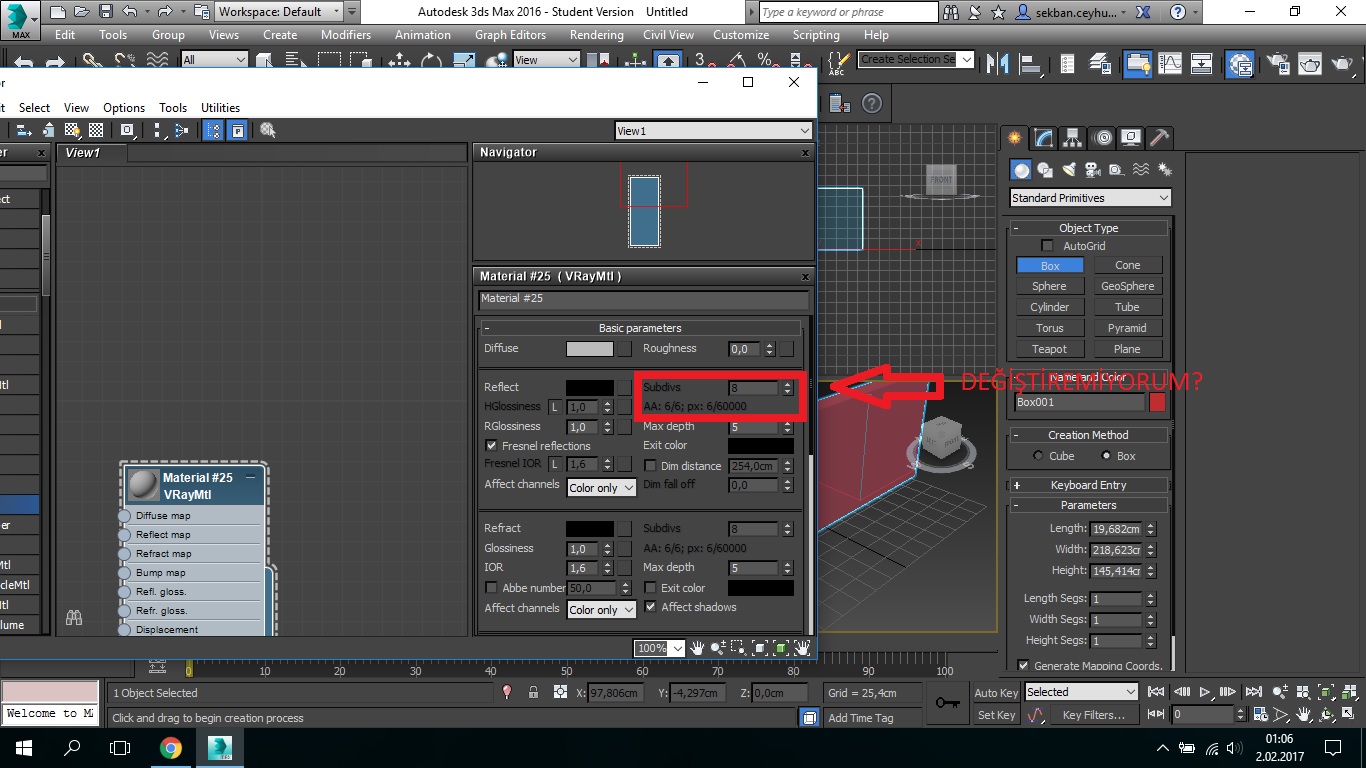1366x768 pixels.
Task: Select the Box creation method radio button
Action: 1105,456
